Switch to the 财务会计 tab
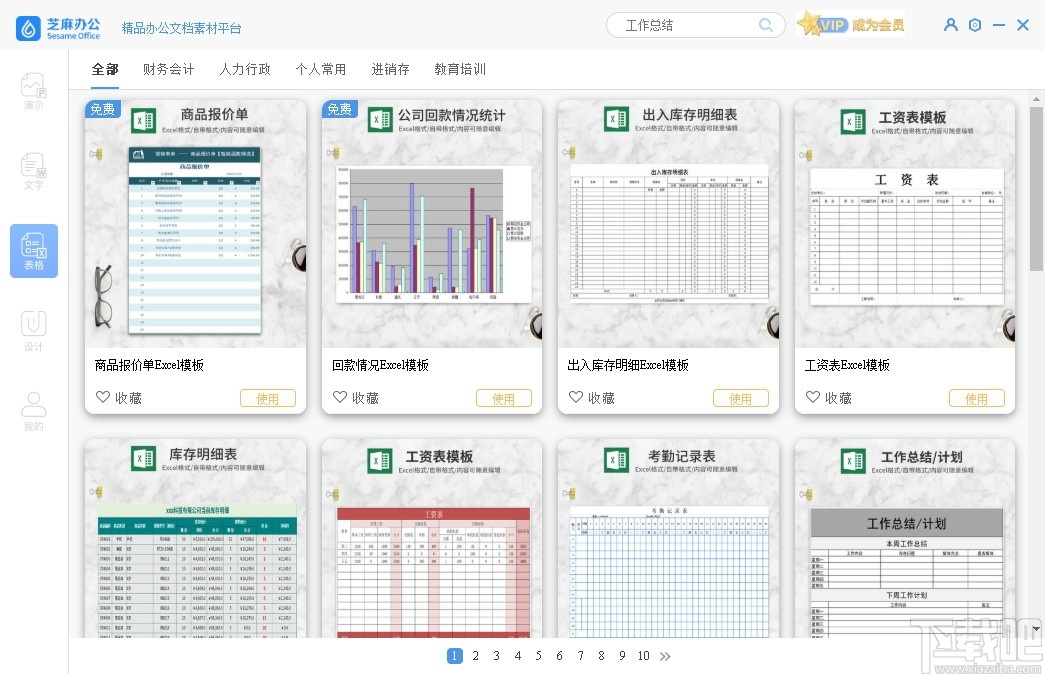 pos(169,69)
